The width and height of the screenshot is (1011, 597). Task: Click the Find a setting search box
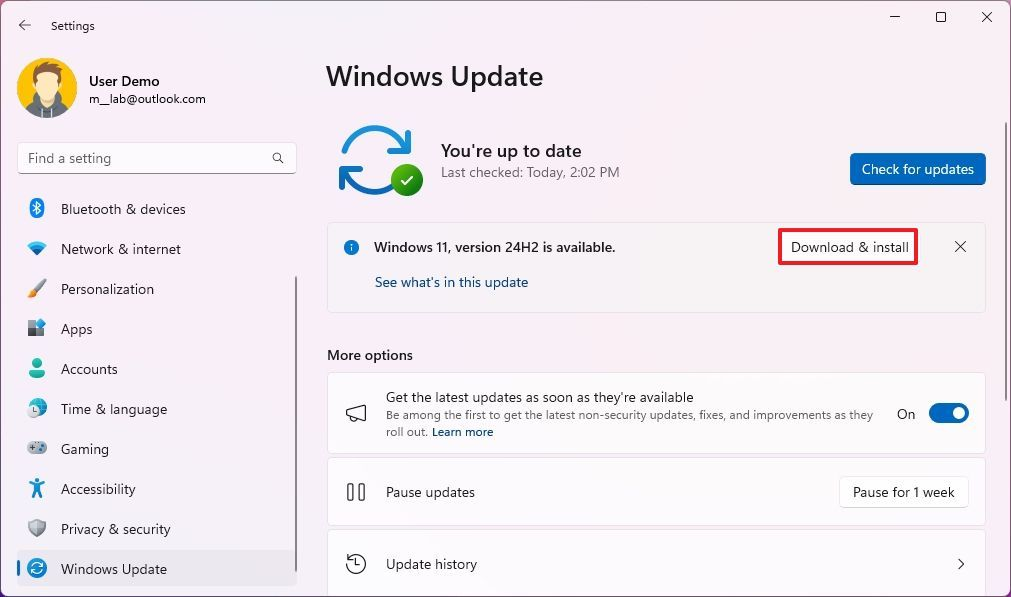(157, 158)
